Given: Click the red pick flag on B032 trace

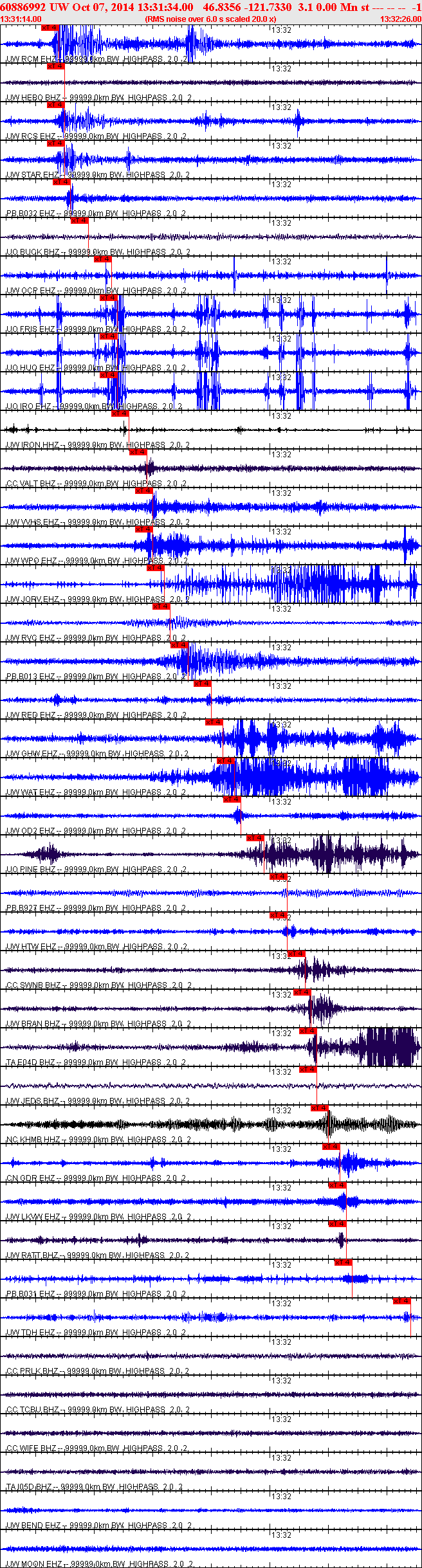Looking at the screenshot, I should point(62,182).
